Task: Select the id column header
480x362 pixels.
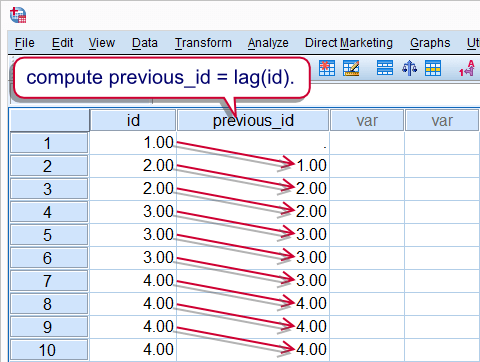Action: [x=133, y=120]
